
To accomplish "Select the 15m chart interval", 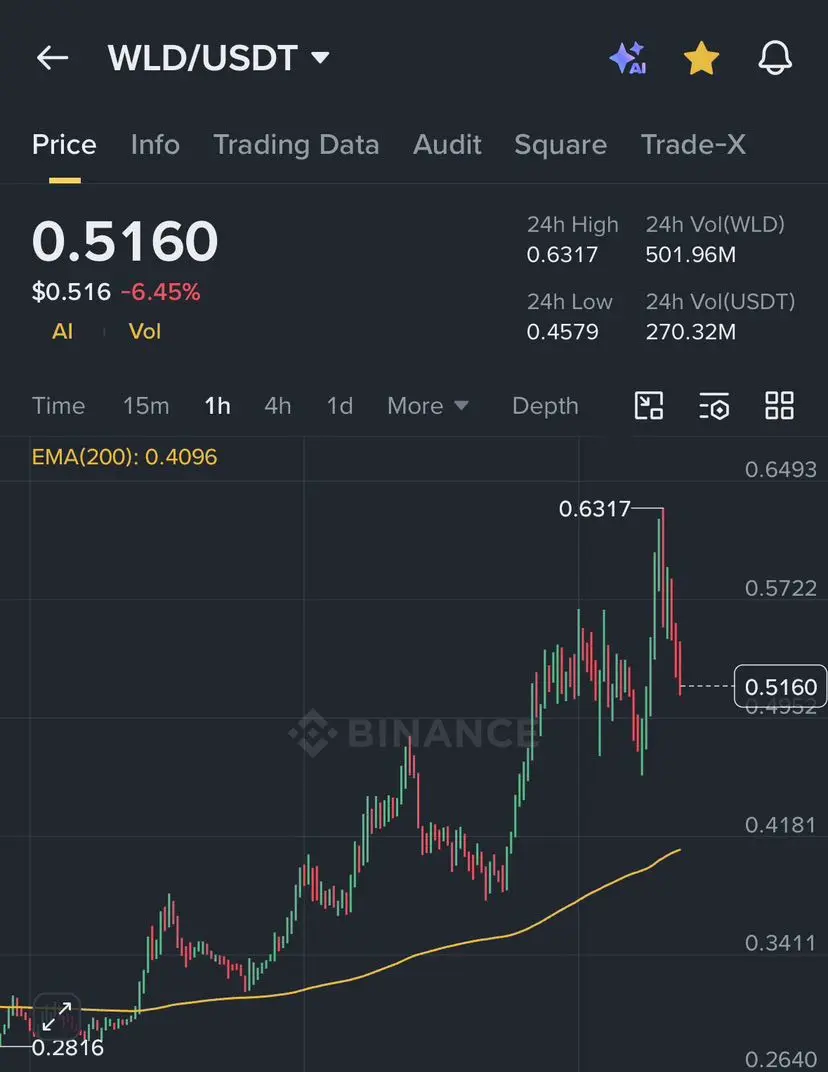I will tap(146, 406).
